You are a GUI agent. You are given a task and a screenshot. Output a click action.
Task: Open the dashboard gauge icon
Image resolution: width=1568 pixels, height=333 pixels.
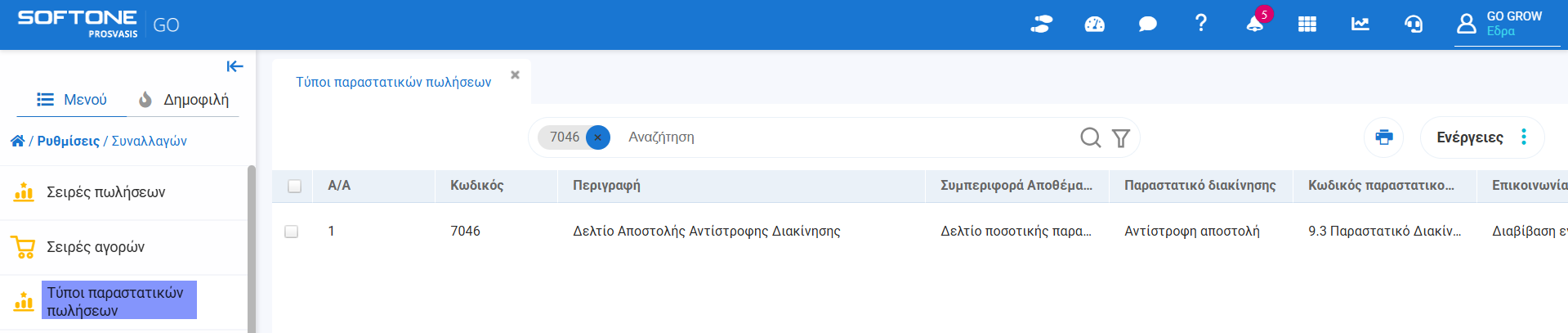(1094, 25)
